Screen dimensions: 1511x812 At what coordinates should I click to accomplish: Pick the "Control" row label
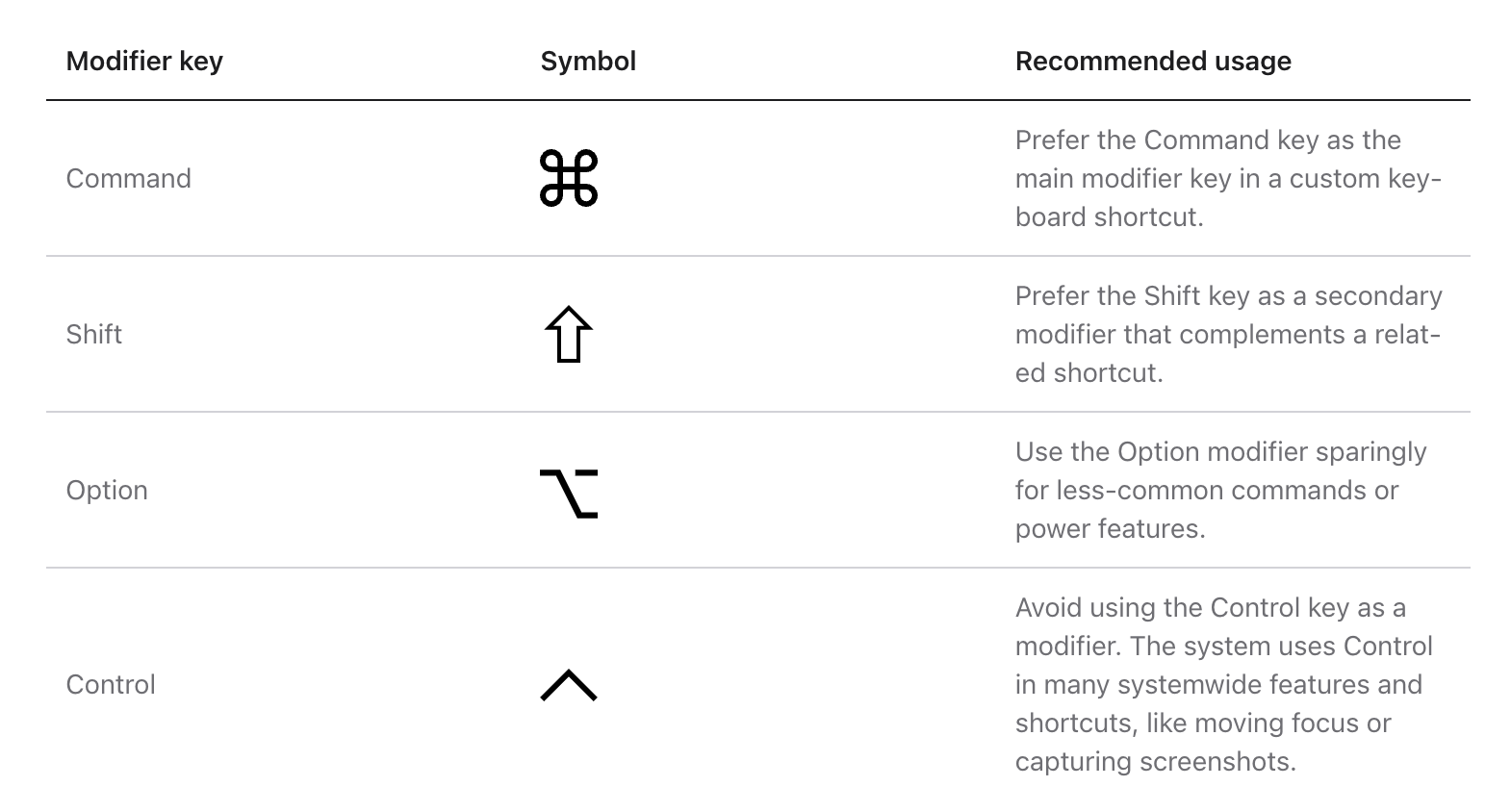tap(111, 685)
